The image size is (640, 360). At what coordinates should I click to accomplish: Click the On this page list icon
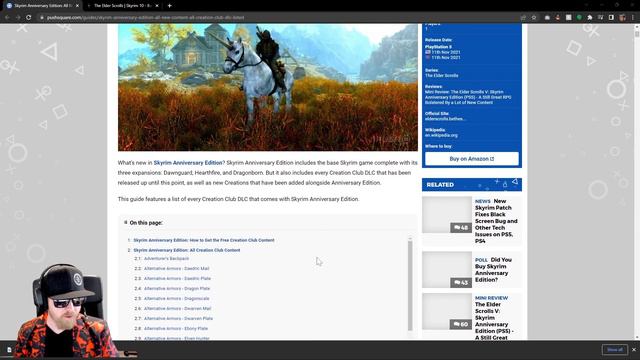pyautogui.click(x=125, y=222)
